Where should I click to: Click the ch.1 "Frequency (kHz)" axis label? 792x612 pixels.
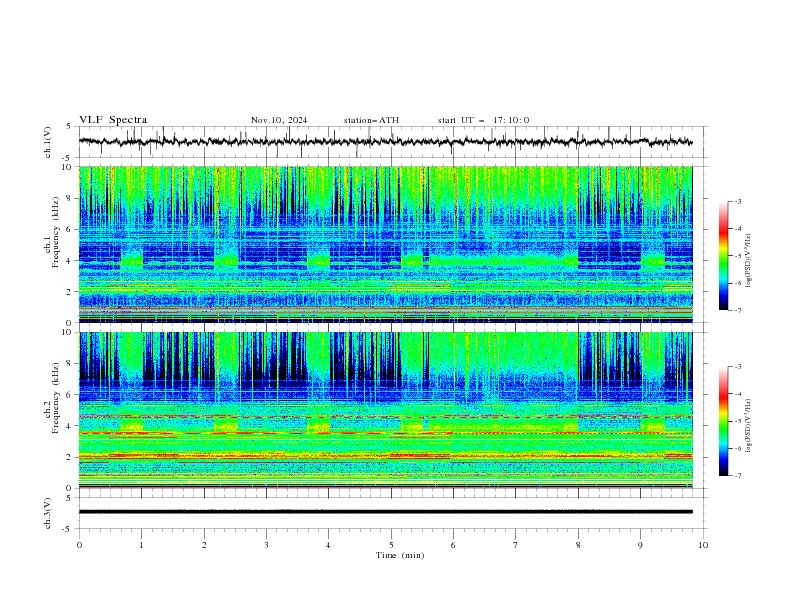56,232
